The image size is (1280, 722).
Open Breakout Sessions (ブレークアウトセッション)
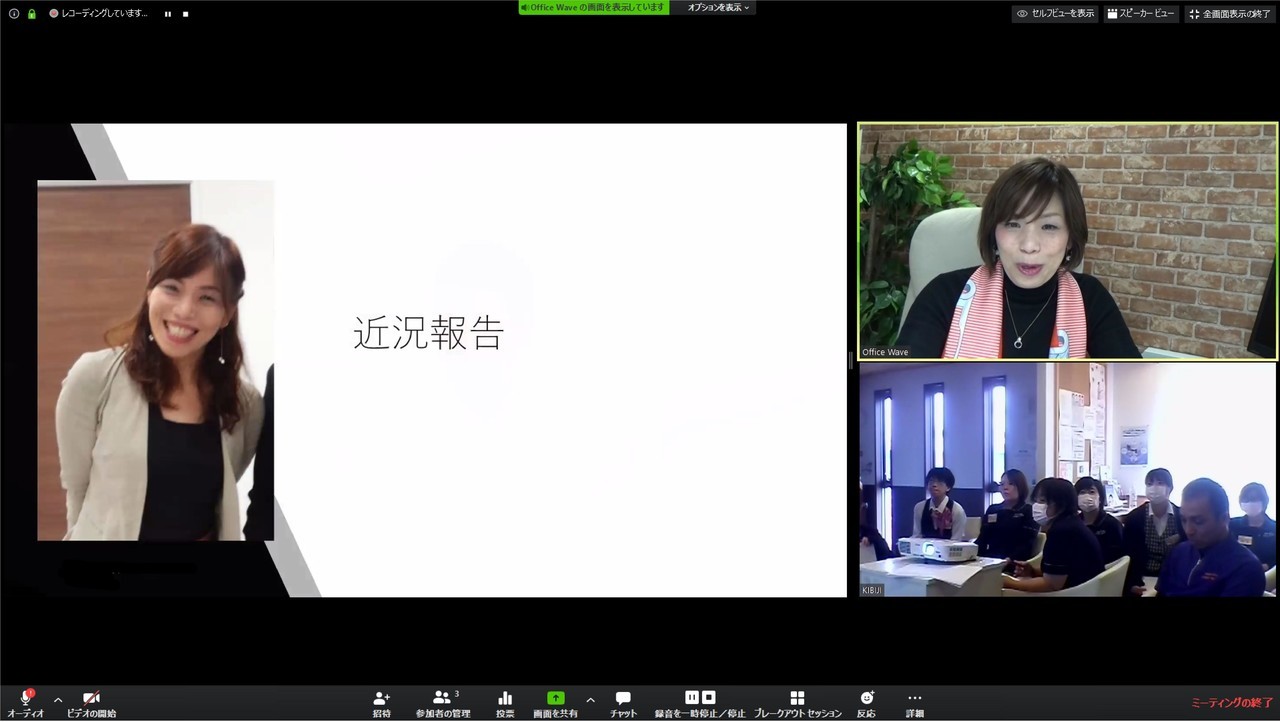click(x=797, y=699)
